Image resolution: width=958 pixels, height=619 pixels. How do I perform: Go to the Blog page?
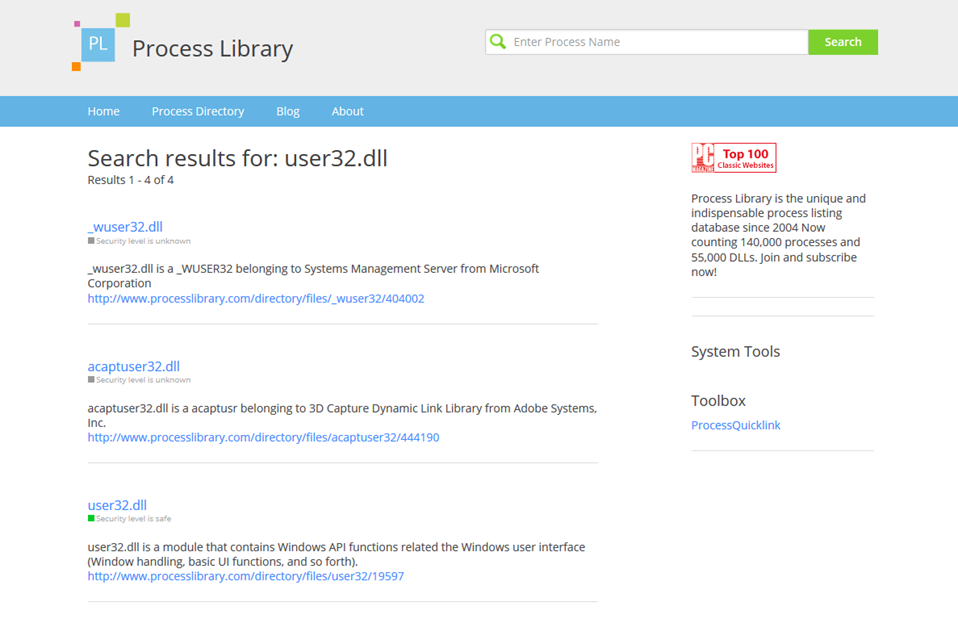pos(288,111)
